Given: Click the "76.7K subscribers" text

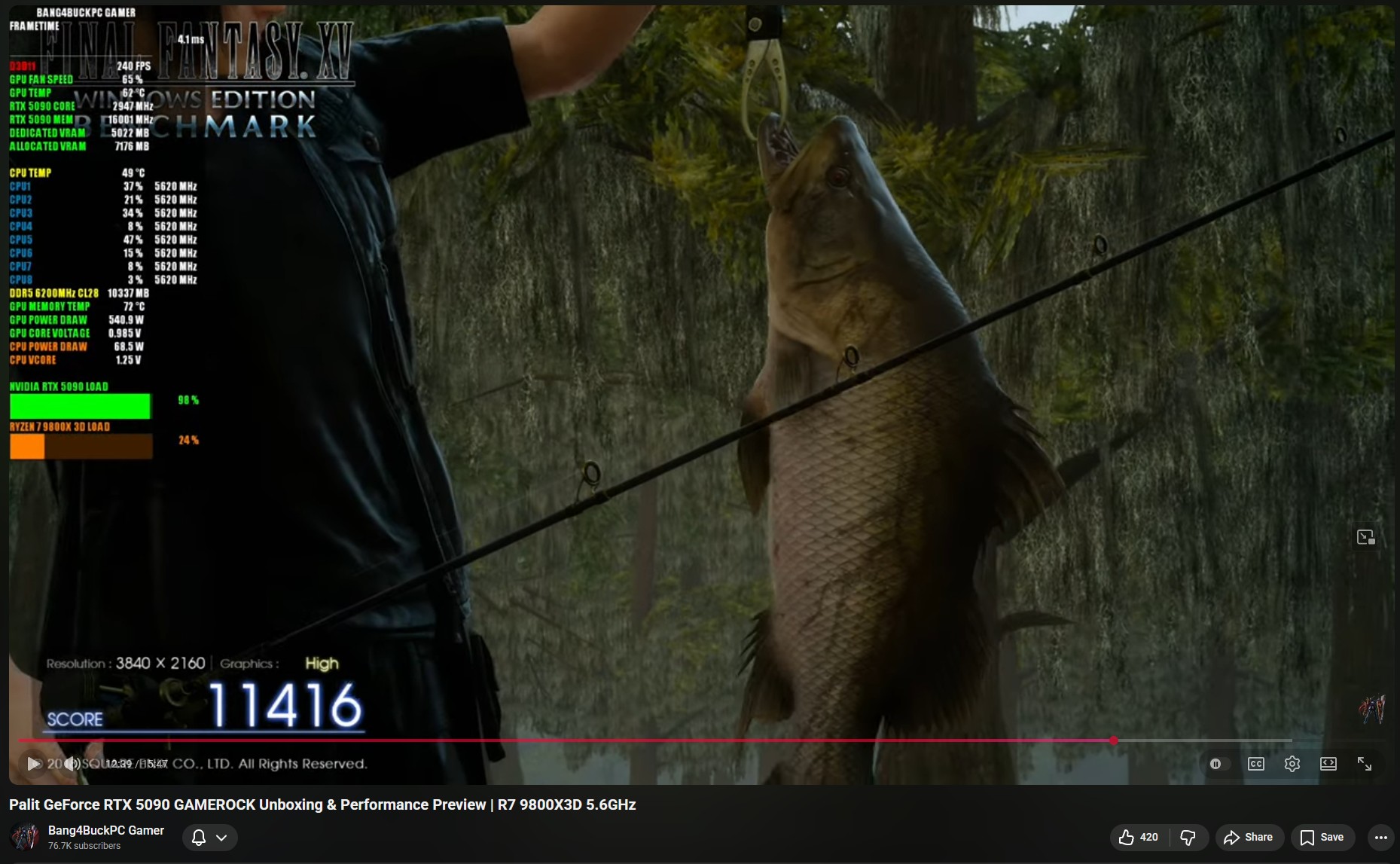Looking at the screenshot, I should click(x=84, y=846).
